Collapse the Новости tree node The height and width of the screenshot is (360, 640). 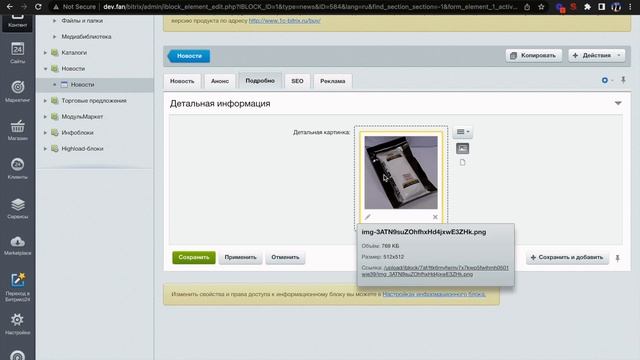[x=45, y=69]
